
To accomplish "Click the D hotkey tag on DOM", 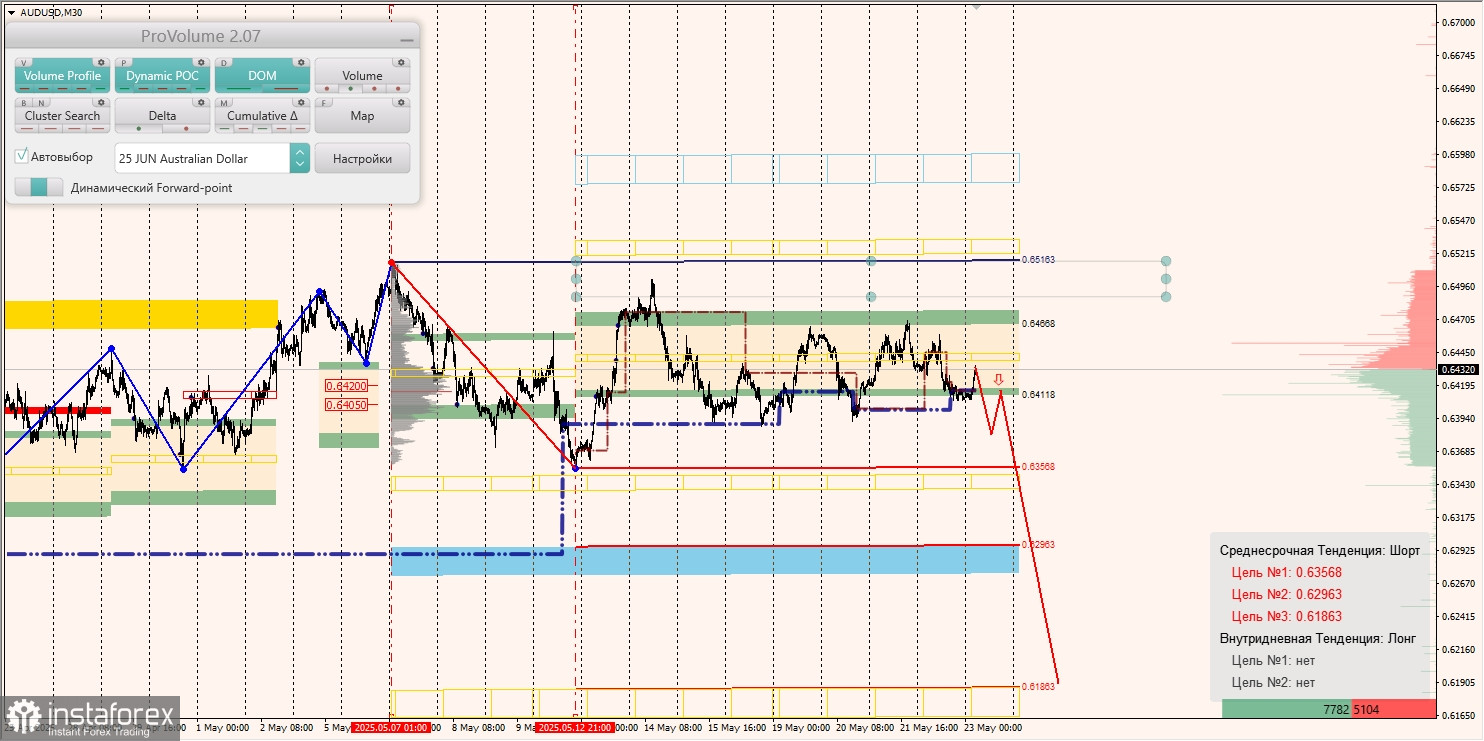I will (x=223, y=63).
